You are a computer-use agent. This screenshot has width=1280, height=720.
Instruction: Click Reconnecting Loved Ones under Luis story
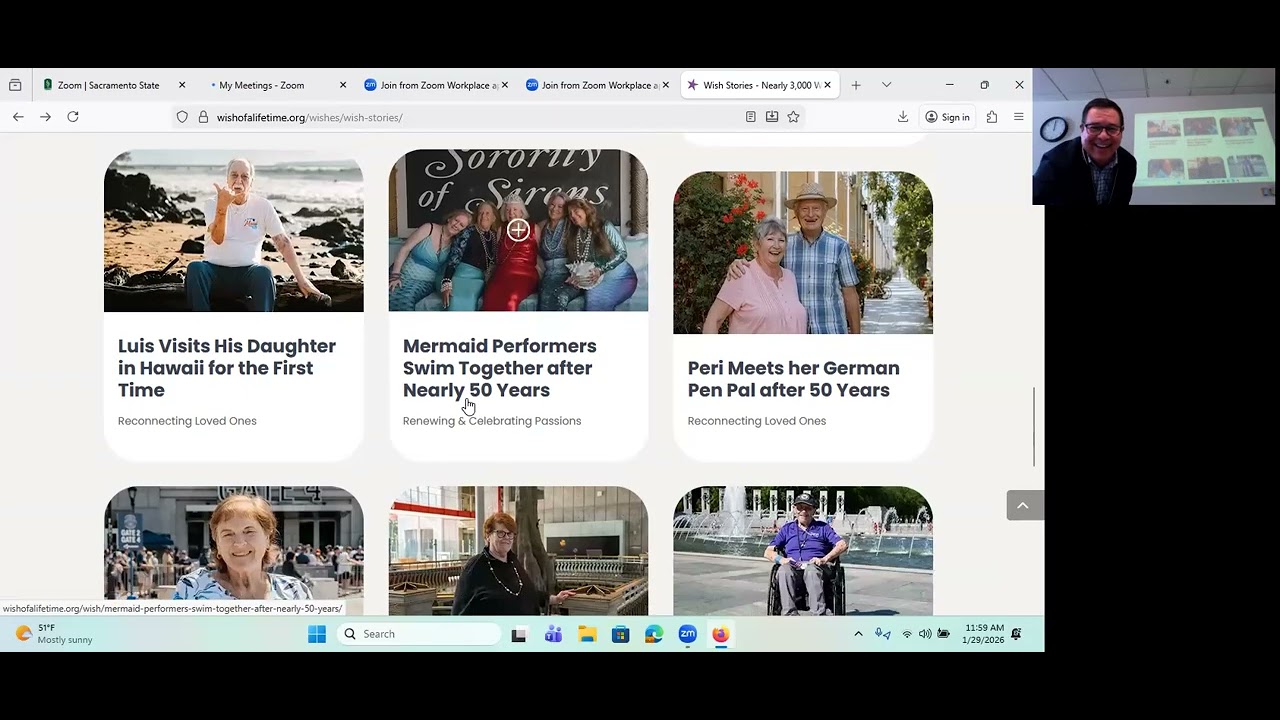click(187, 421)
